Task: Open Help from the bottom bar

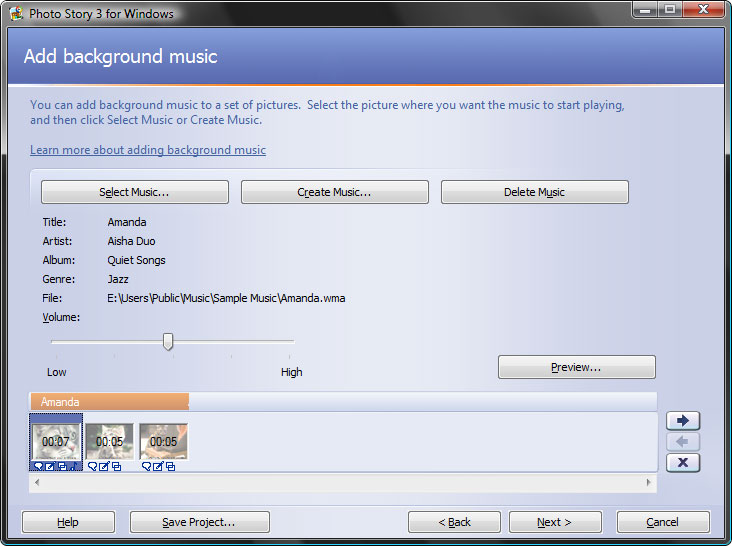Action: (x=68, y=522)
